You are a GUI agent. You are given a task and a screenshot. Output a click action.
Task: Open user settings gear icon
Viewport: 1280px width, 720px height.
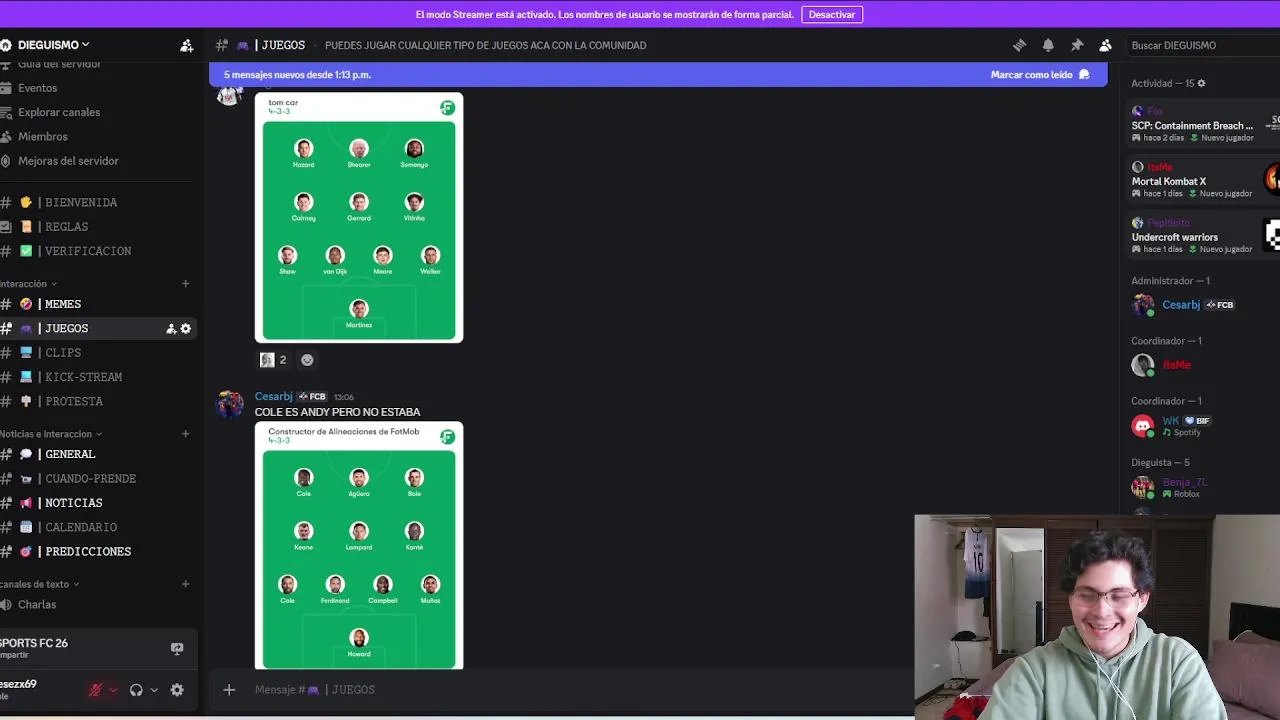[177, 690]
